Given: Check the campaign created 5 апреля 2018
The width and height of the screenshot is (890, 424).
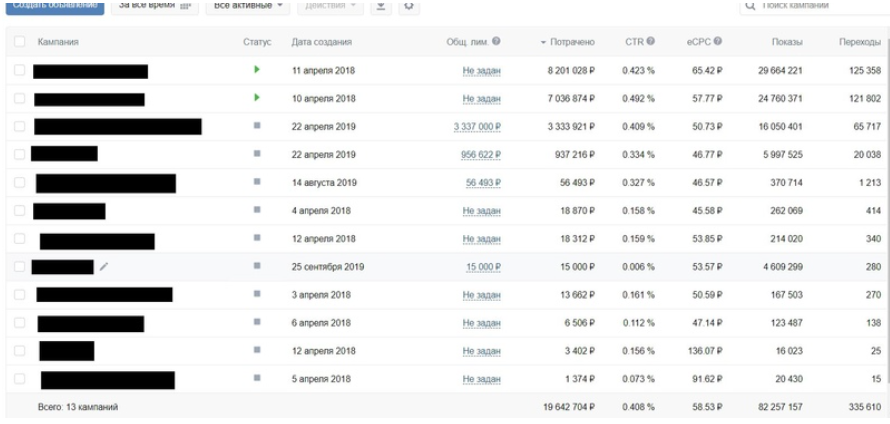Looking at the screenshot, I should point(20,379).
